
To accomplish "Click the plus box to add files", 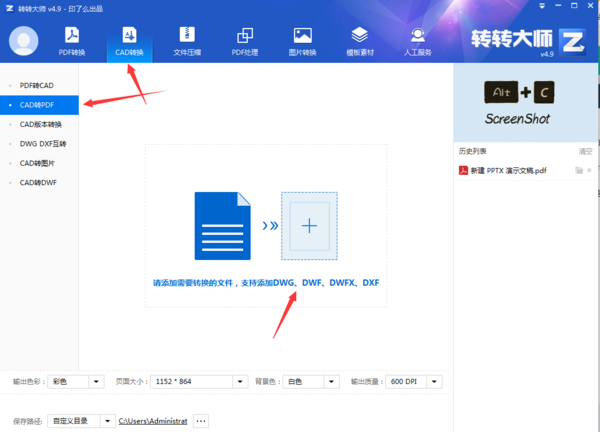I will 309,226.
